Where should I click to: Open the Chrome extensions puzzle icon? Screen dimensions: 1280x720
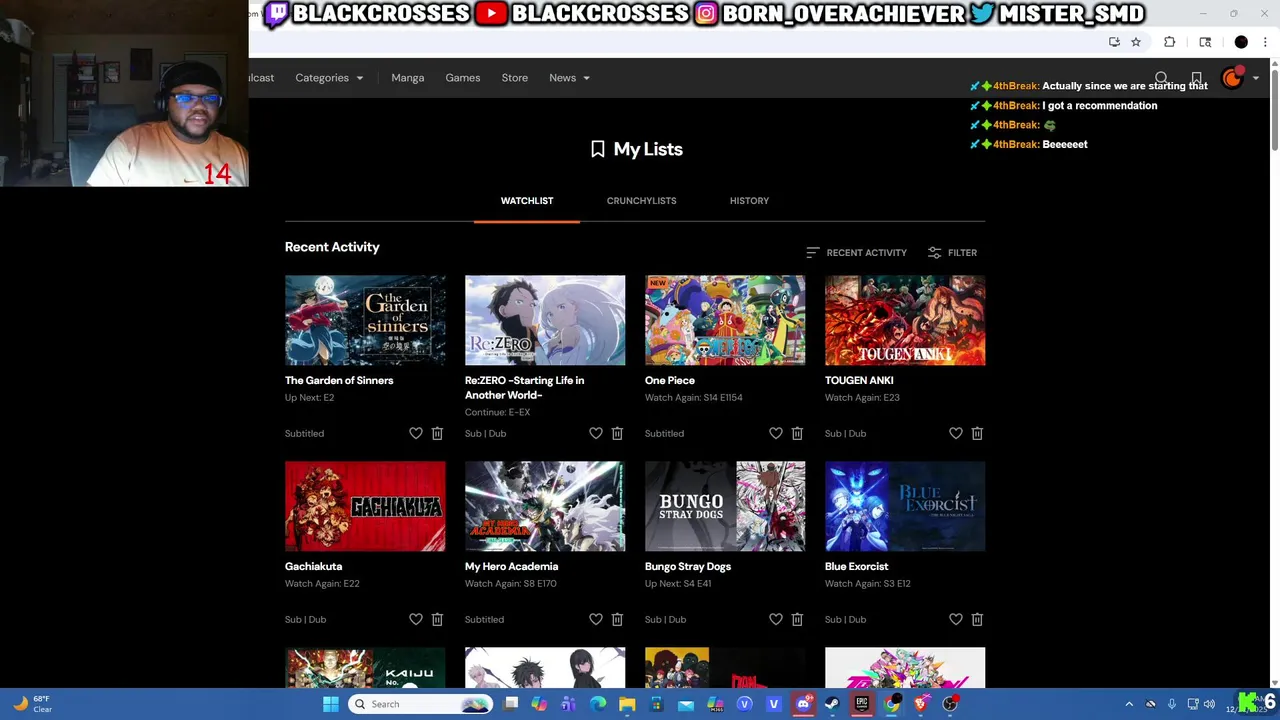tap(1169, 42)
